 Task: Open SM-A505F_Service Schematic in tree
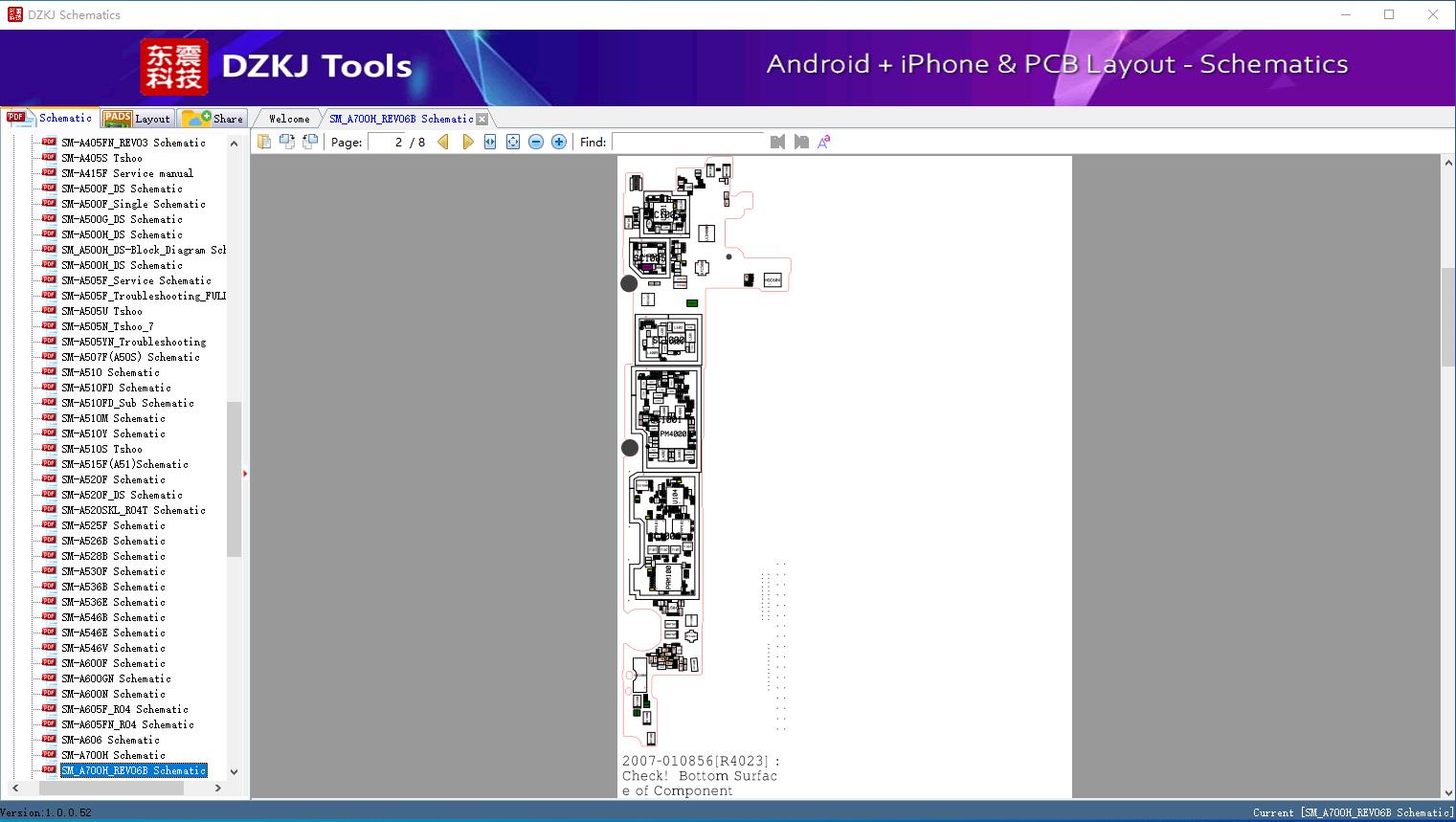pos(136,280)
